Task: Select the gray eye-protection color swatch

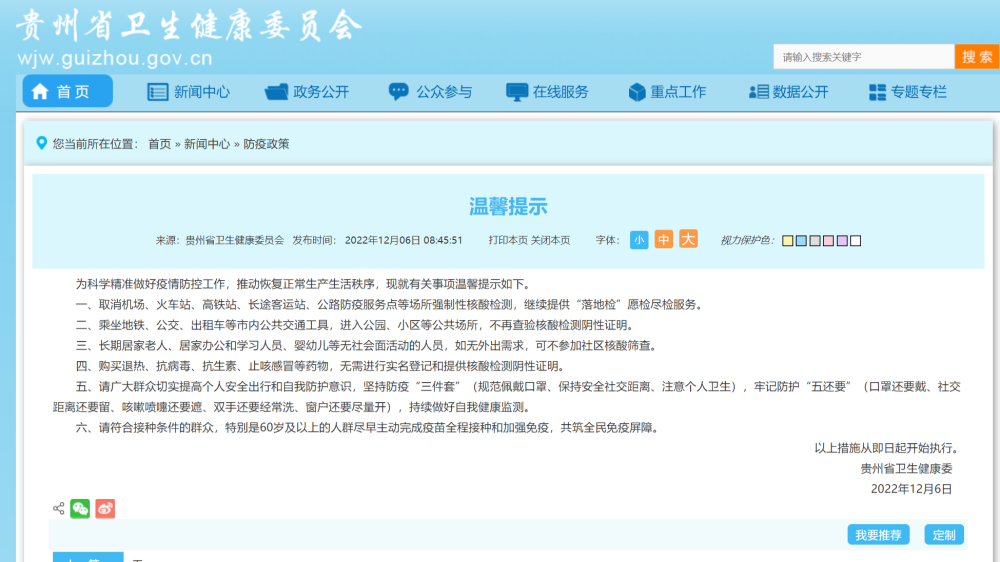Action: click(x=815, y=240)
